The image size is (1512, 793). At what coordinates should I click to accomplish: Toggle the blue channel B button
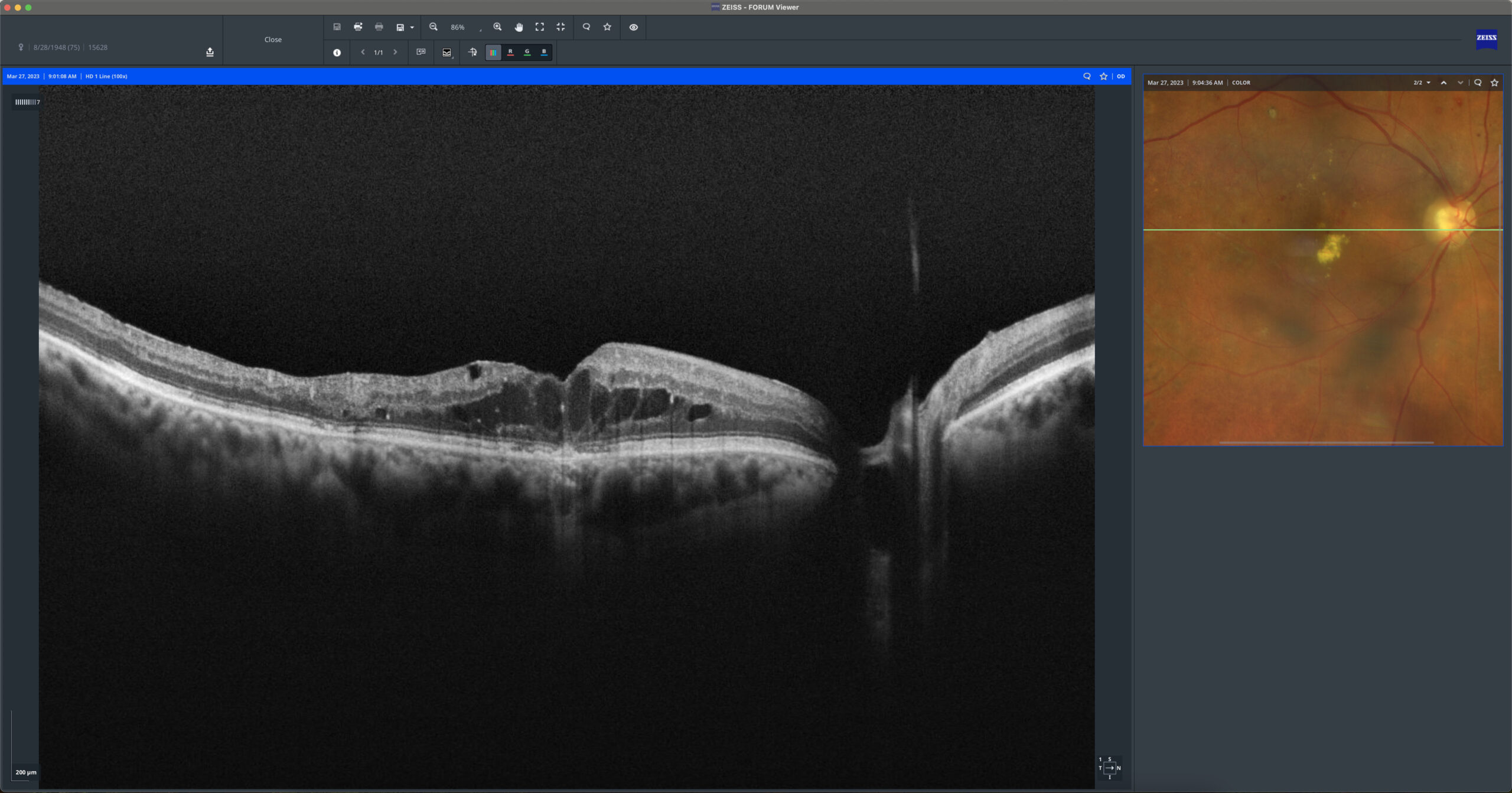[544, 53]
